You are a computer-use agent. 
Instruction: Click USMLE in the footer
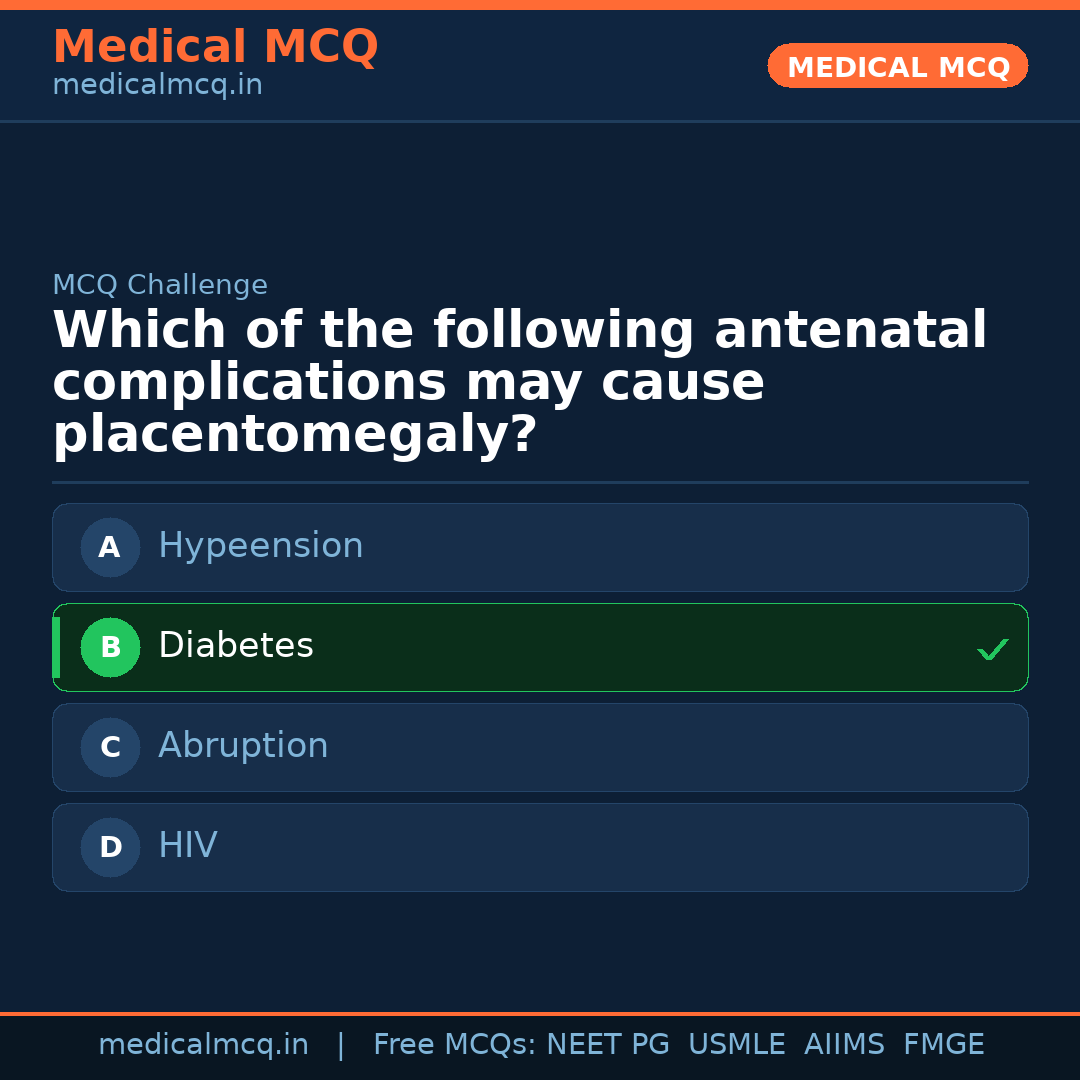(736, 1045)
